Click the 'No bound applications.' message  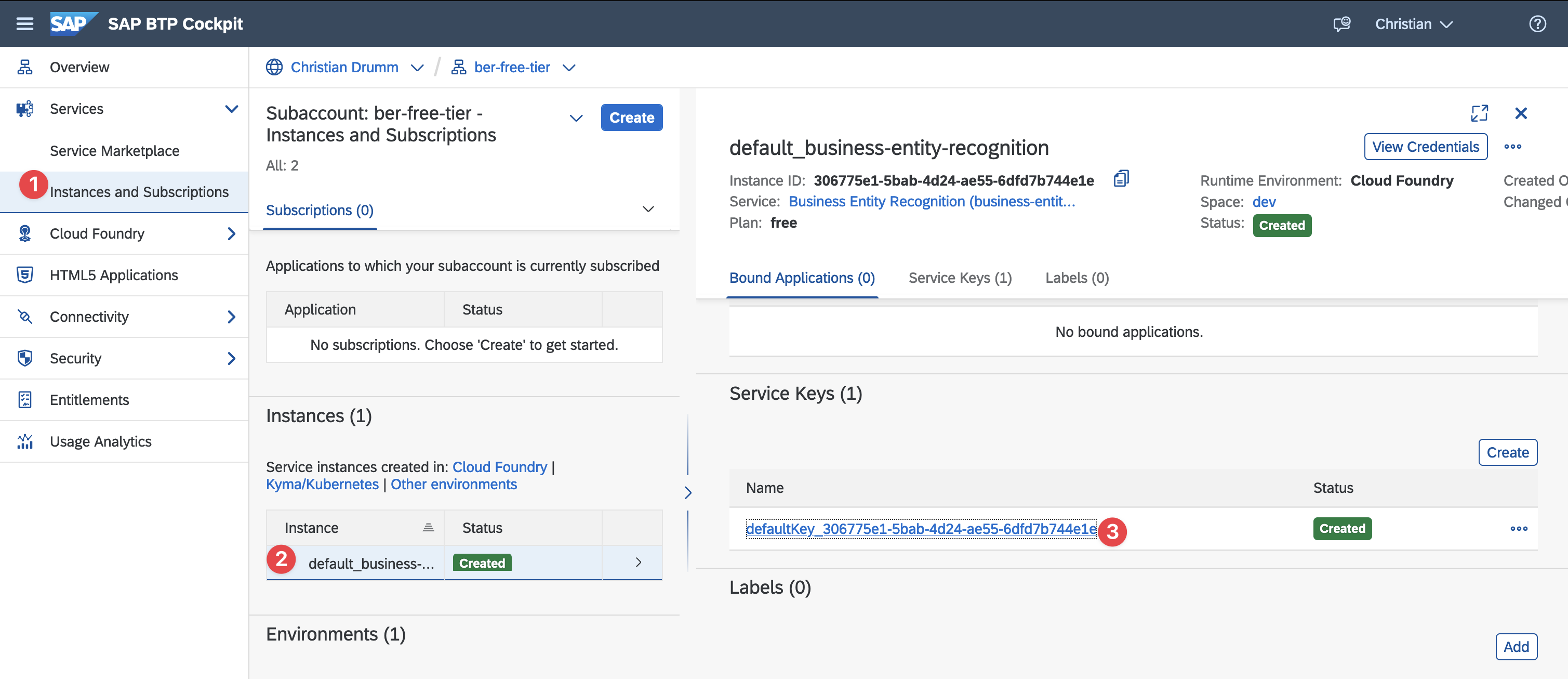pos(1128,331)
